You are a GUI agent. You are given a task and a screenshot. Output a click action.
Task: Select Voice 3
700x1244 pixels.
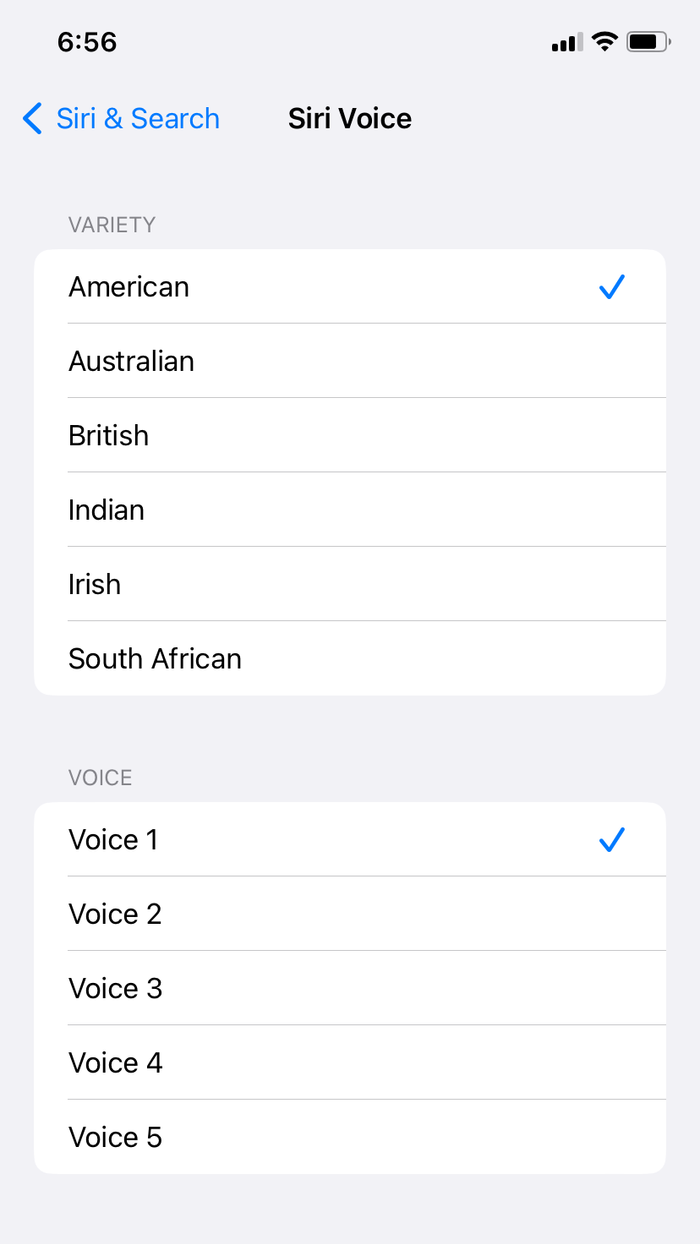click(116, 988)
